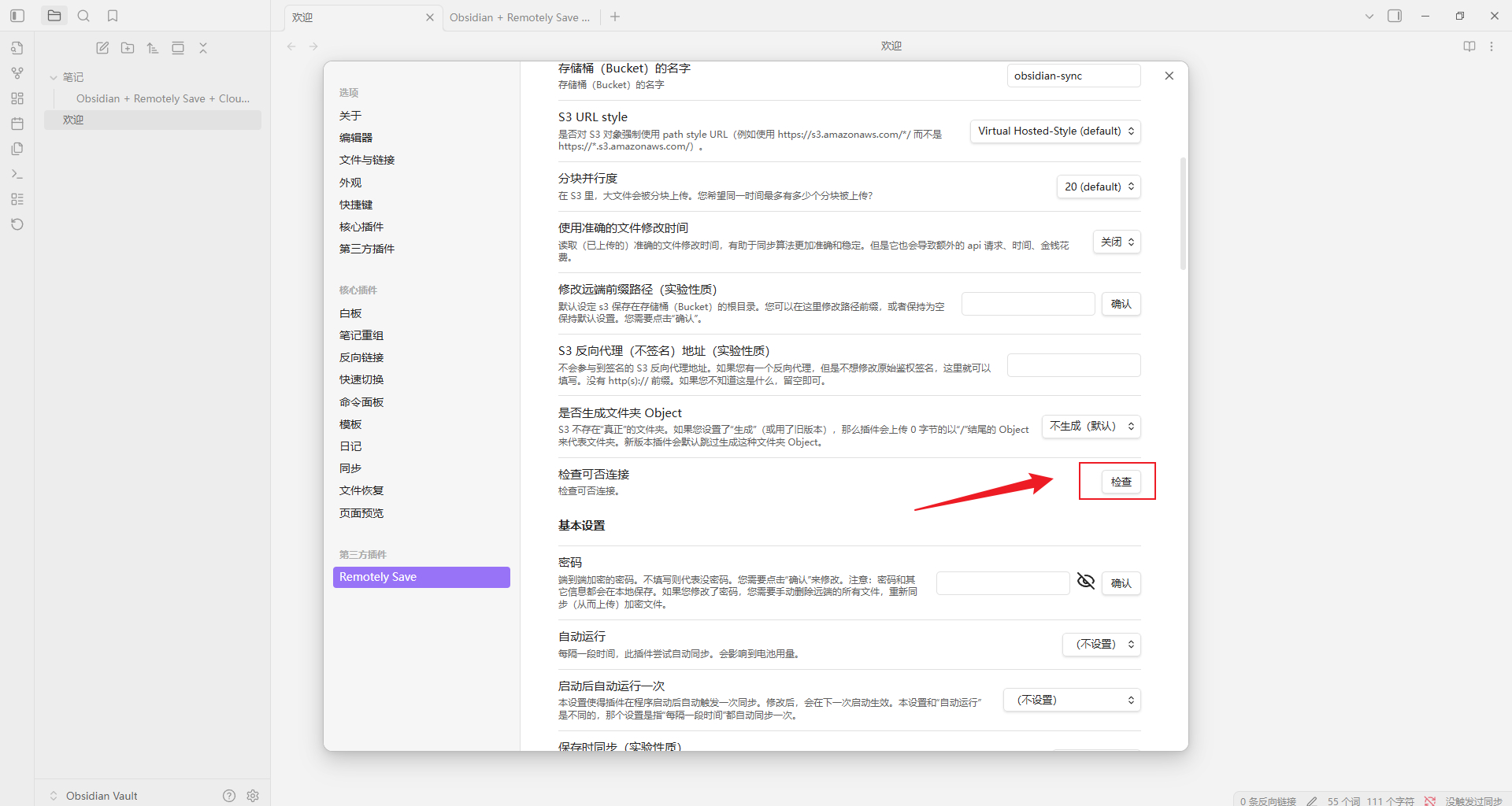Open the graph view from the left ribbon
Viewport: 1512px width, 806px height.
coord(17,73)
